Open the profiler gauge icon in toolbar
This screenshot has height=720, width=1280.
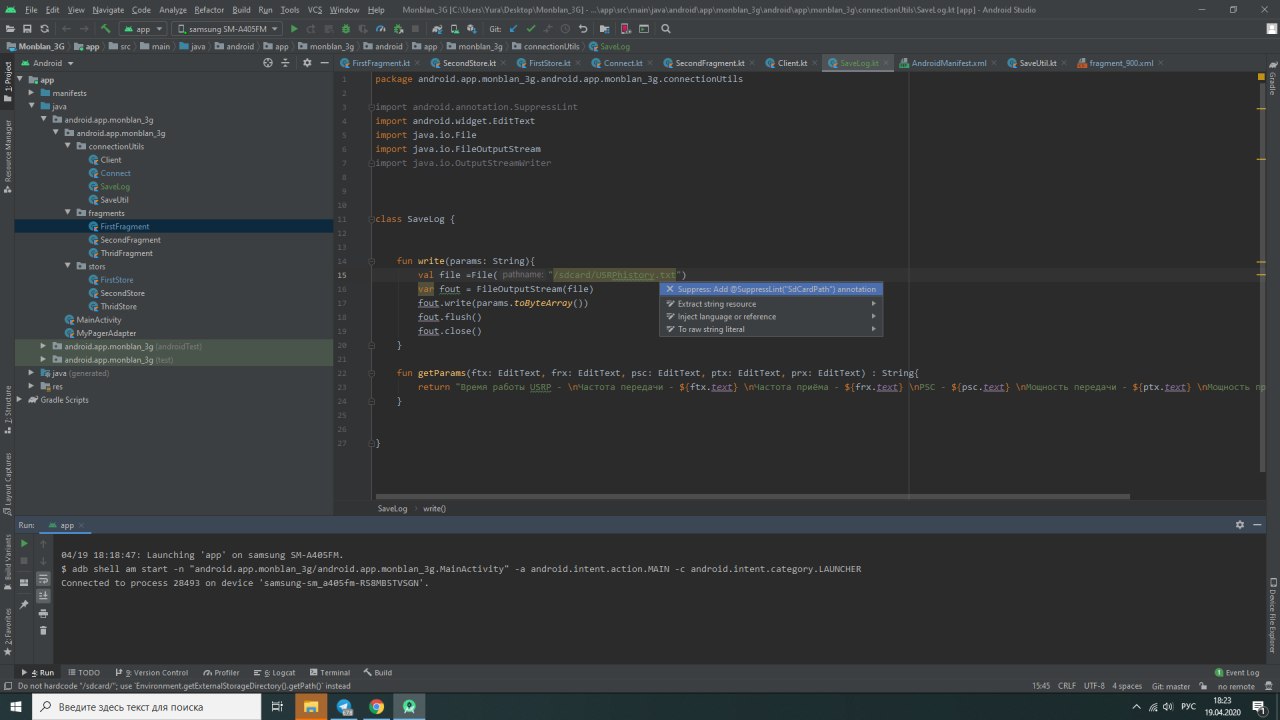click(x=380, y=29)
